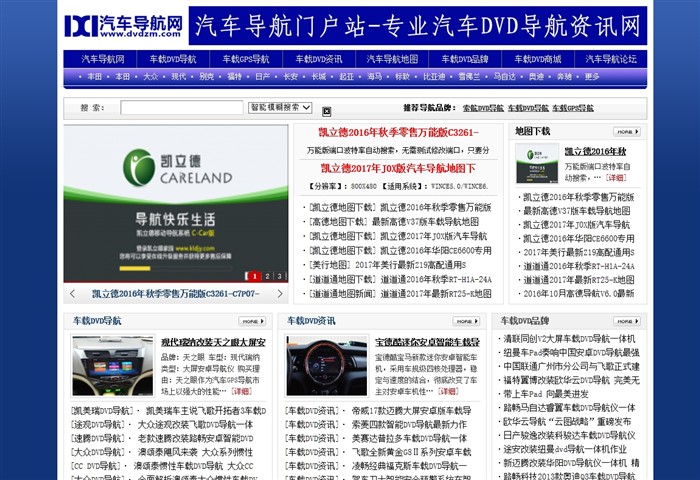Screen dimensions: 700x480
Task: Click the 汽车导航网 site logo
Action: 123,26
